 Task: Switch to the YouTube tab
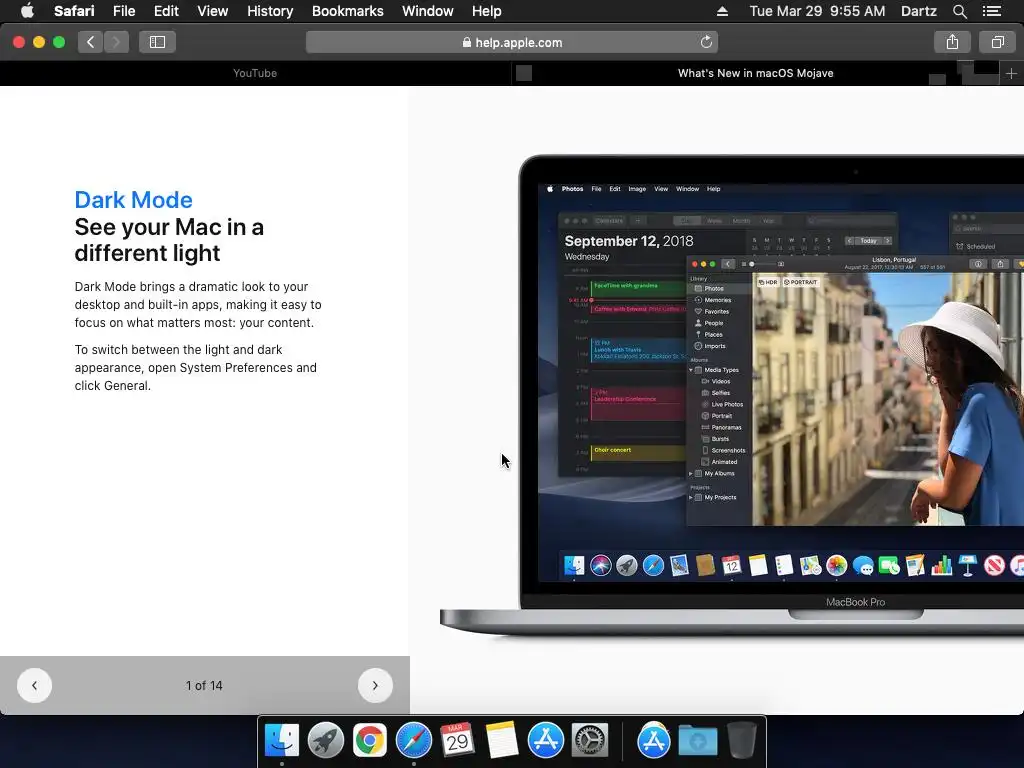255,73
